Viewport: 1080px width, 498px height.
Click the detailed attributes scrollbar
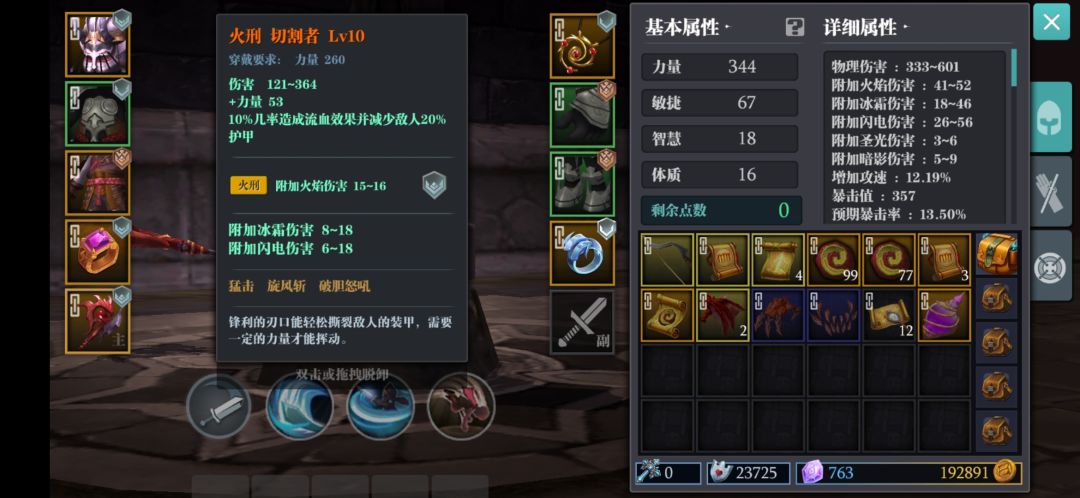point(1014,68)
